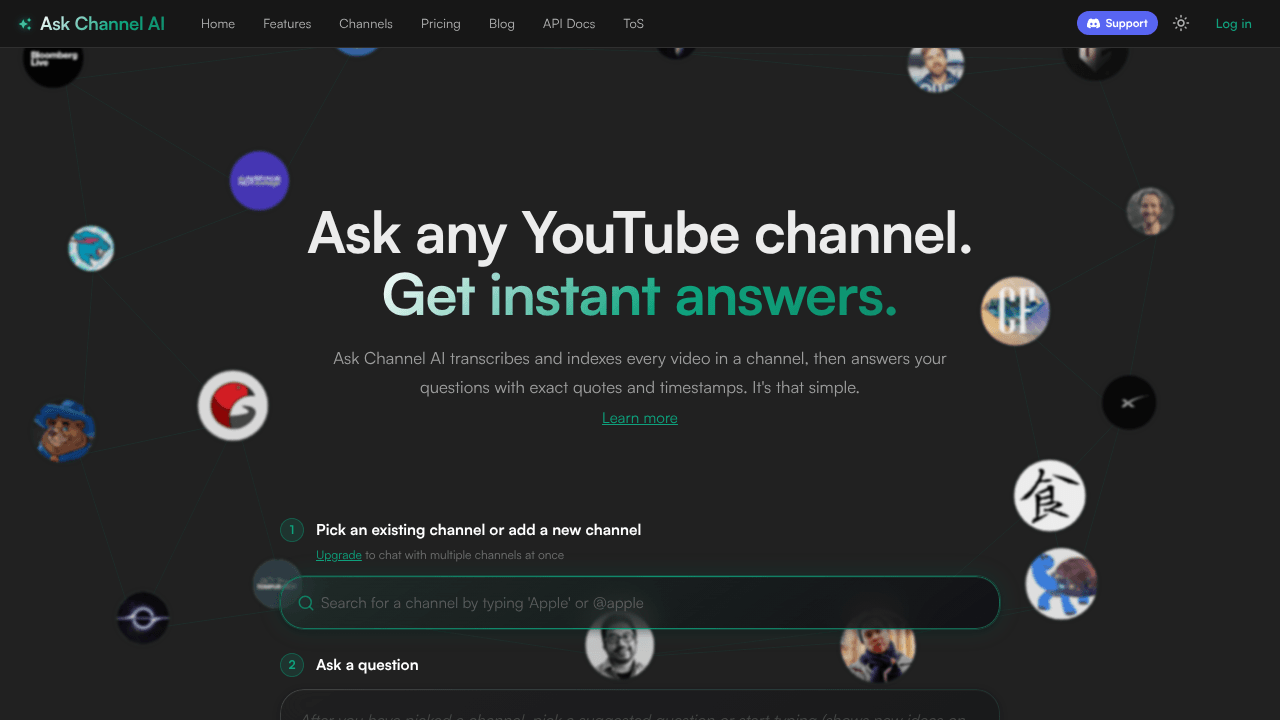This screenshot has width=1280, height=720.
Task: Open the Pricing page
Action: pyautogui.click(x=441, y=24)
